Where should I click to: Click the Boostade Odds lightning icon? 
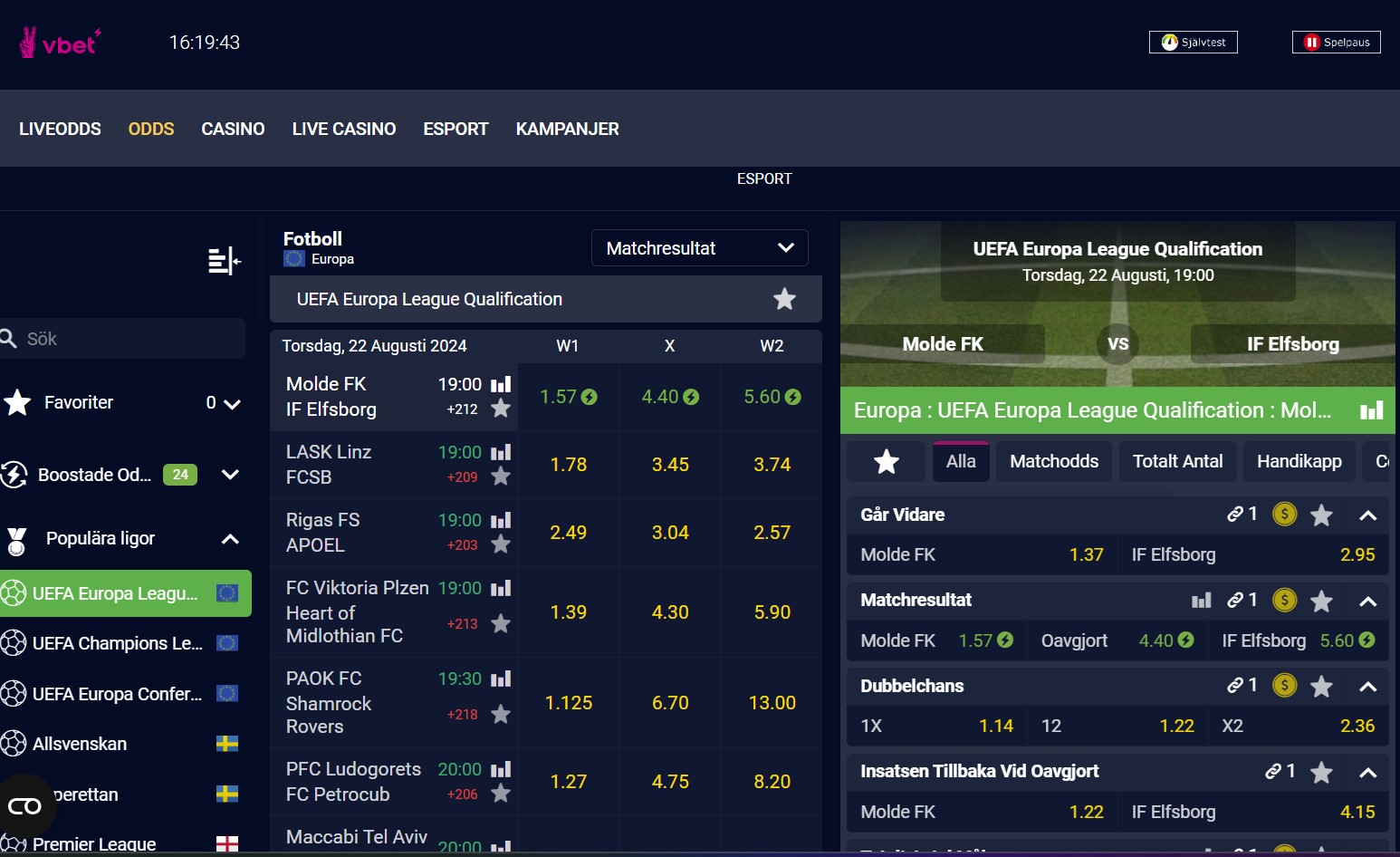[15, 474]
